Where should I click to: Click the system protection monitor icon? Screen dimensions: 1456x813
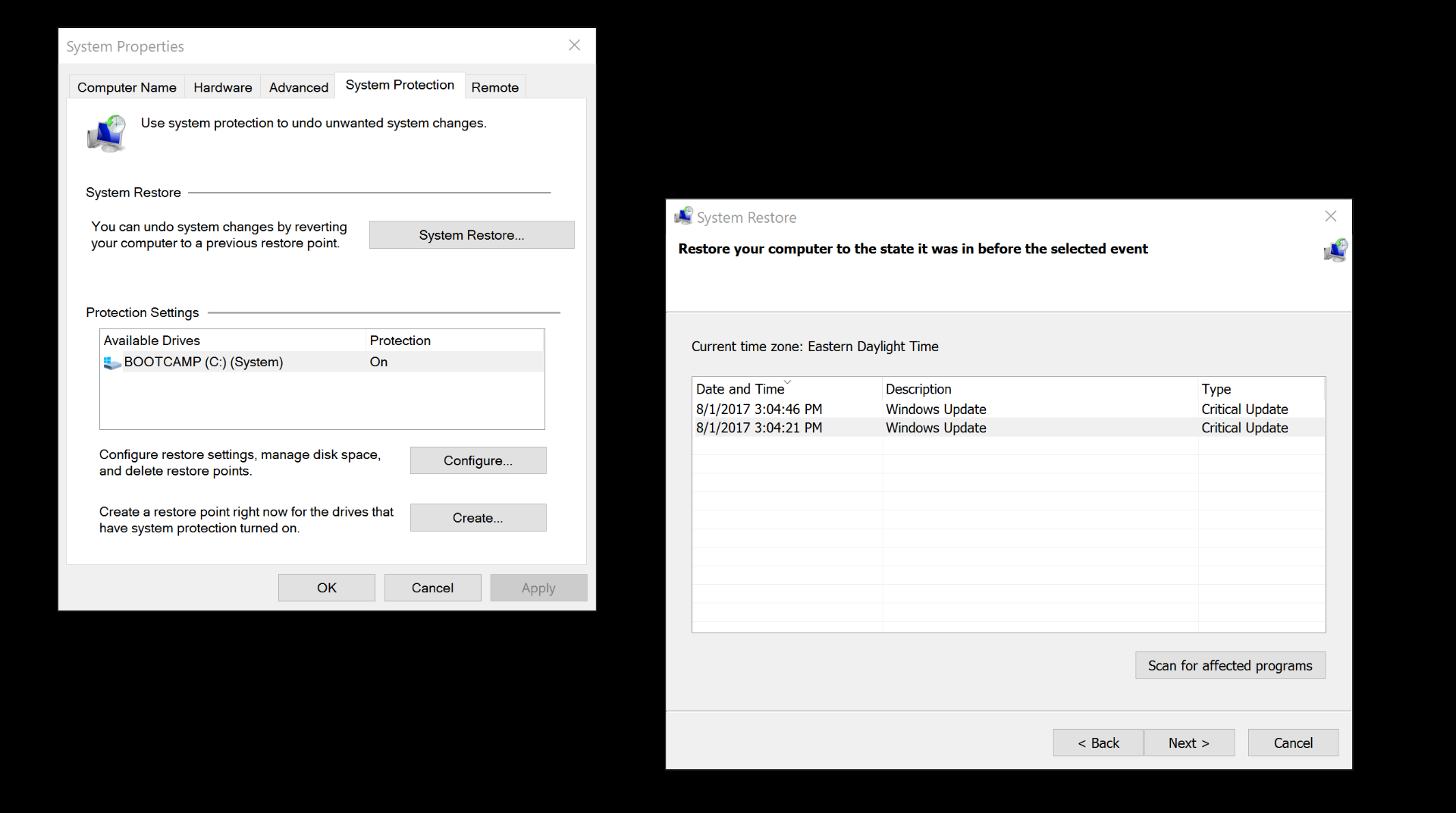pos(106,133)
